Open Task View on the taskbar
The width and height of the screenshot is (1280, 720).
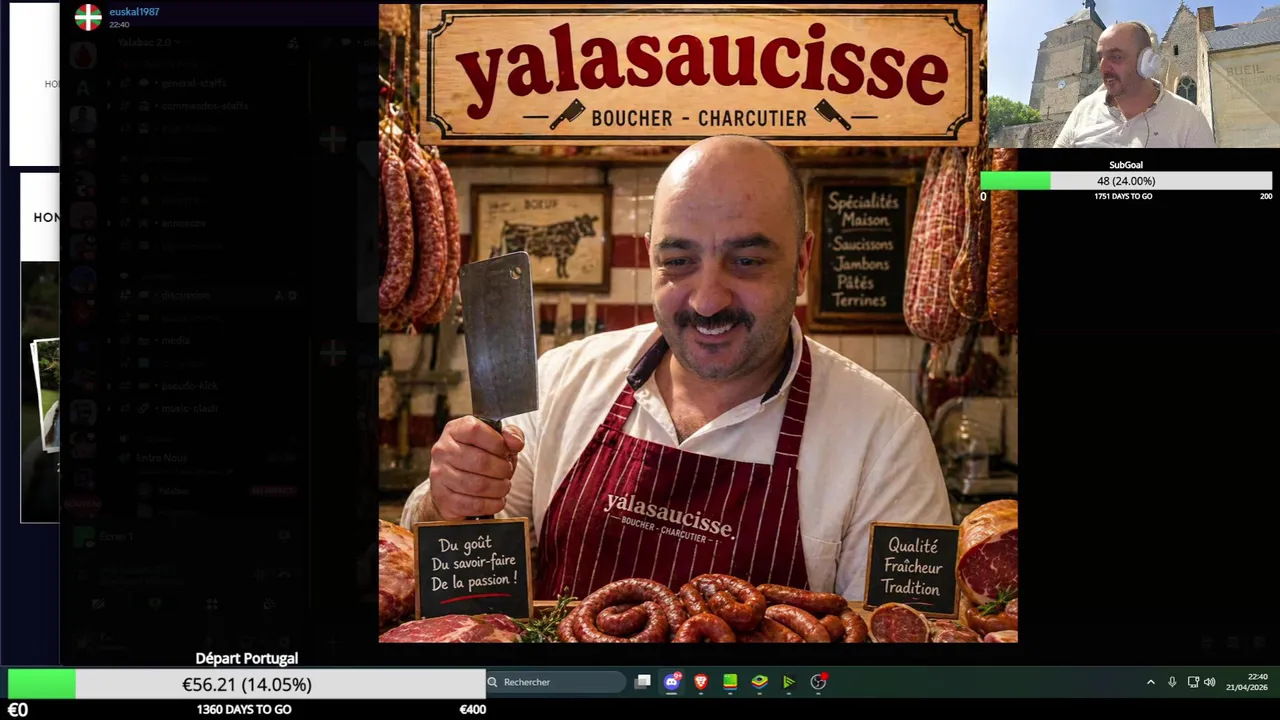(x=643, y=682)
